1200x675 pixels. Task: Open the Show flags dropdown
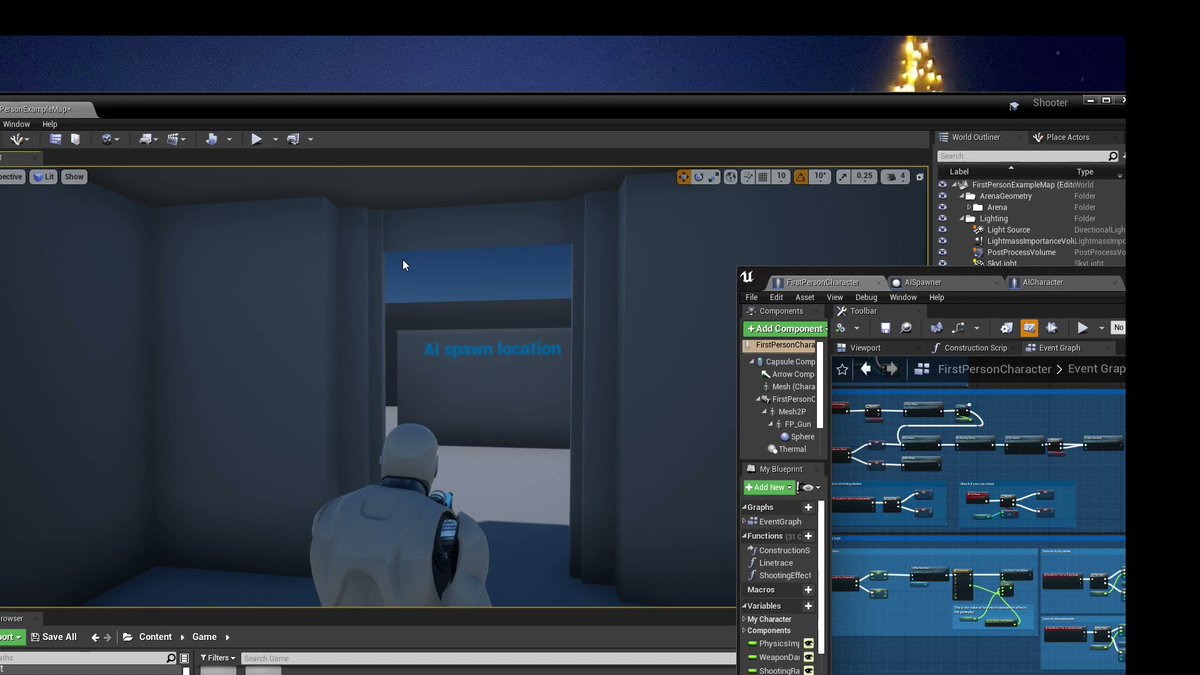pyautogui.click(x=73, y=176)
